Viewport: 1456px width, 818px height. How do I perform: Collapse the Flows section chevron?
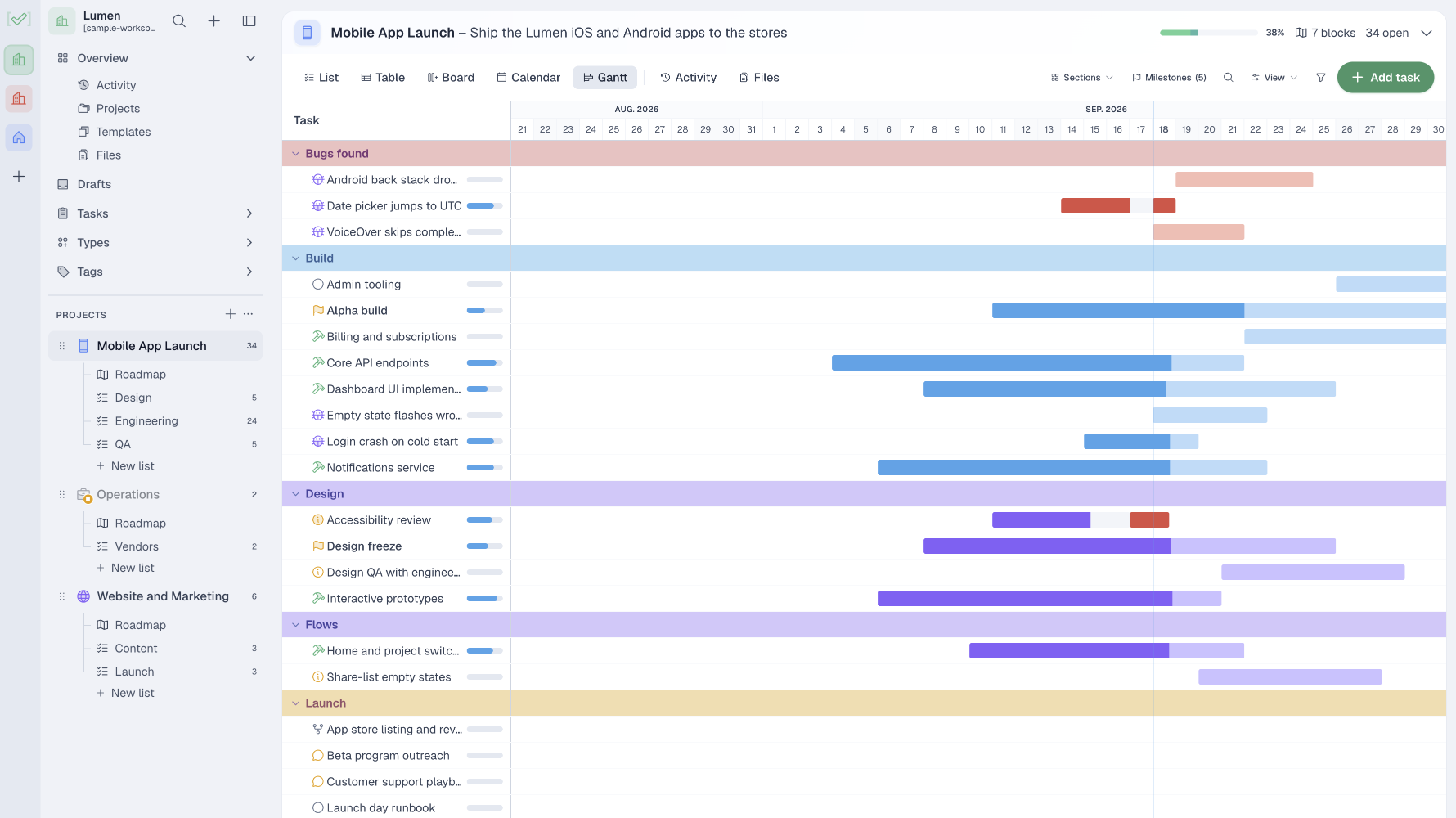click(x=296, y=625)
